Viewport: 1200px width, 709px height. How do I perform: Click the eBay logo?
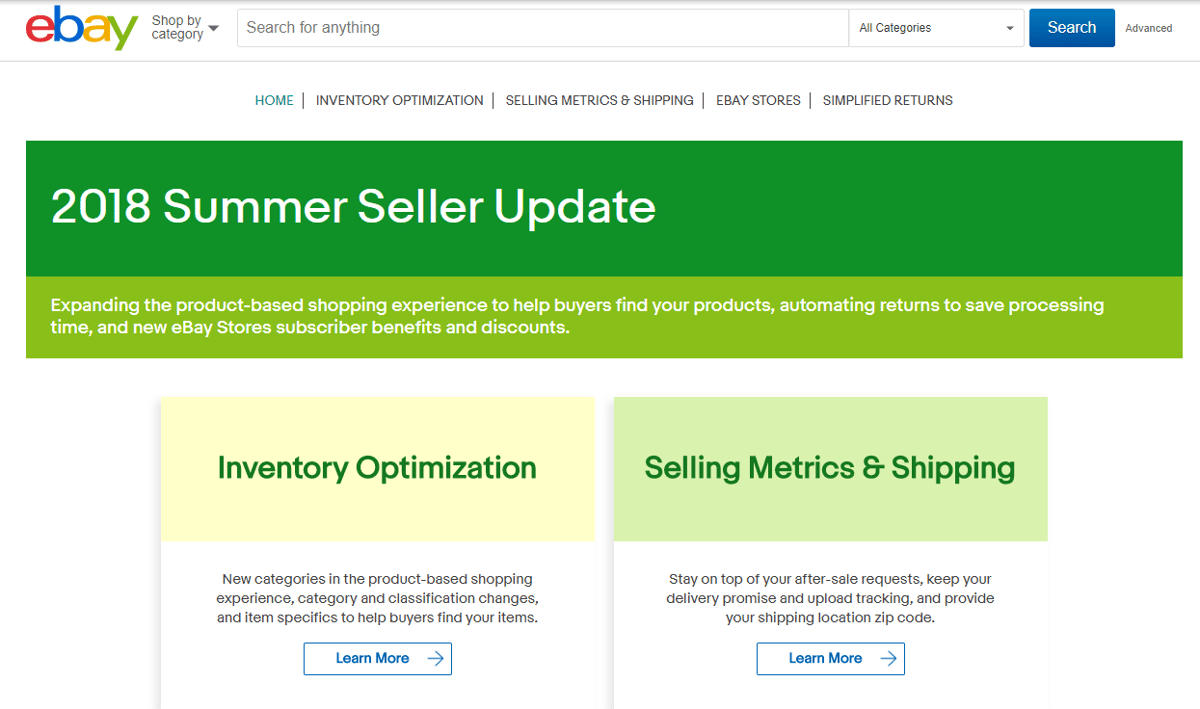82,28
